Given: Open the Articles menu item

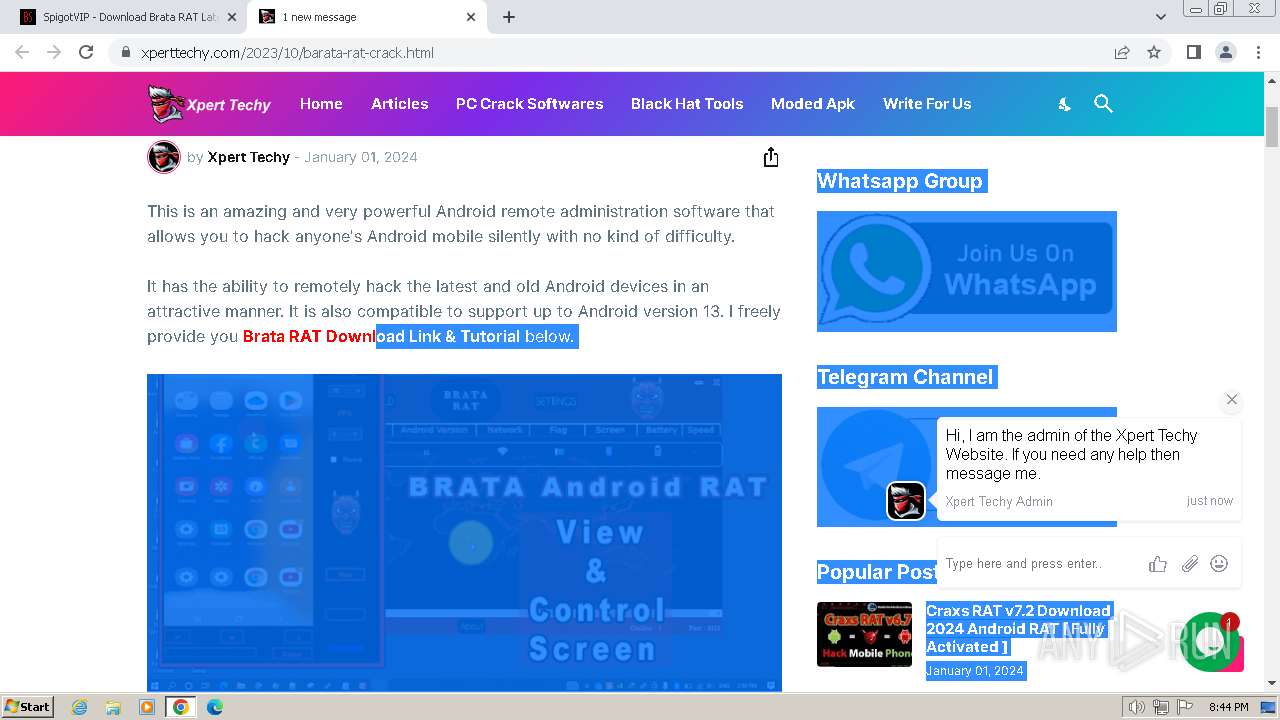Looking at the screenshot, I should click(x=399, y=104).
